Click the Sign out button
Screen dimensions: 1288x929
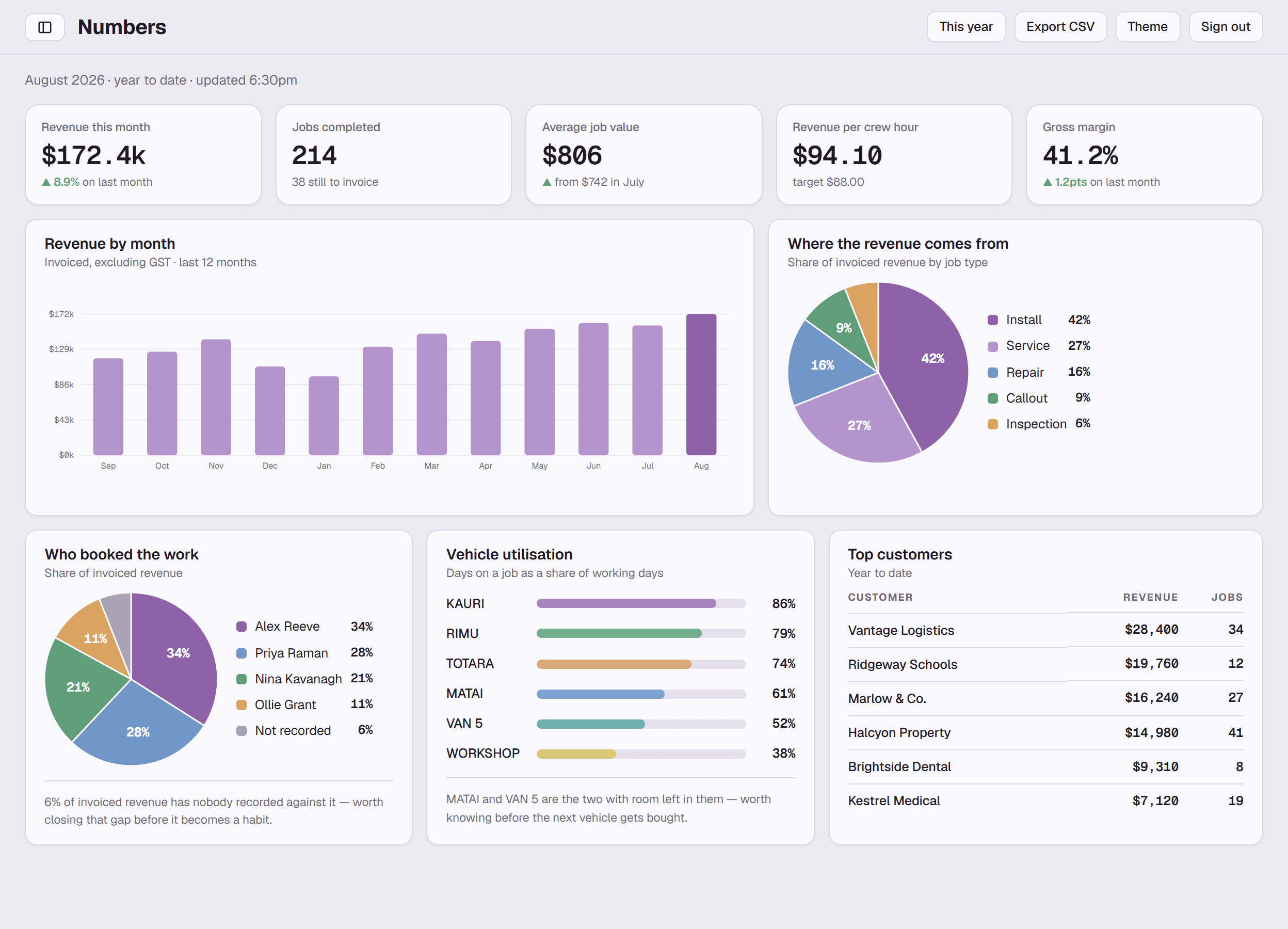click(1225, 27)
